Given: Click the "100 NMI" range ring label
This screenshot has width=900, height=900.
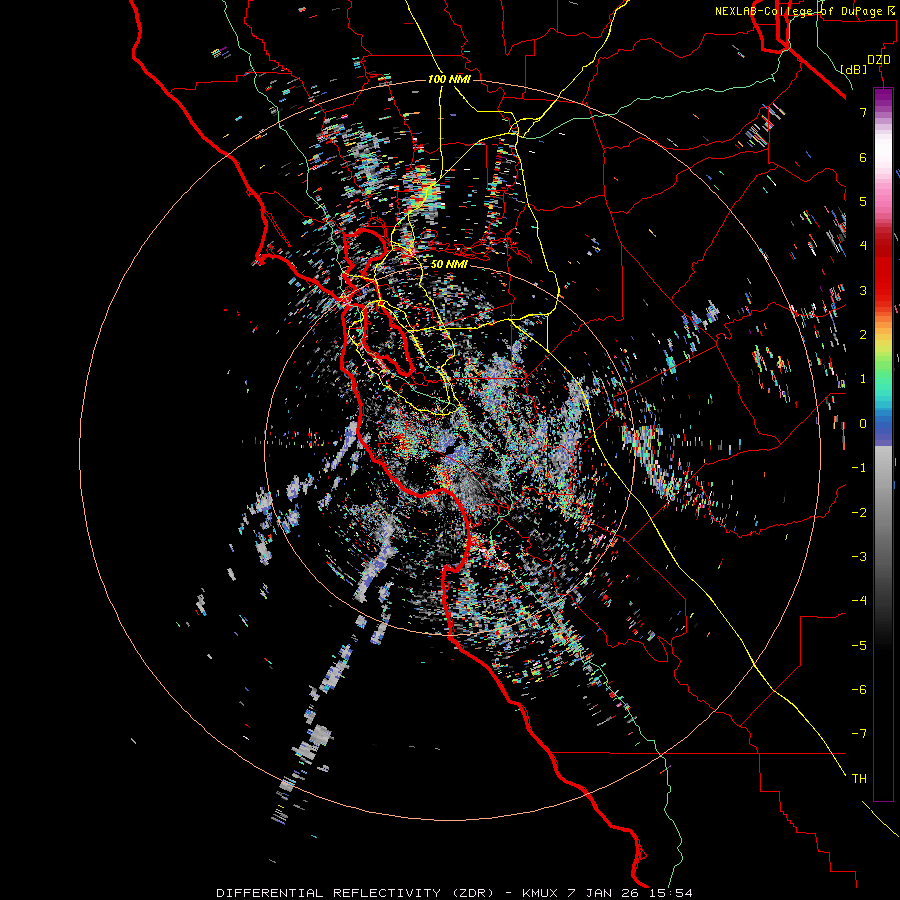Looking at the screenshot, I should click(x=449, y=79).
